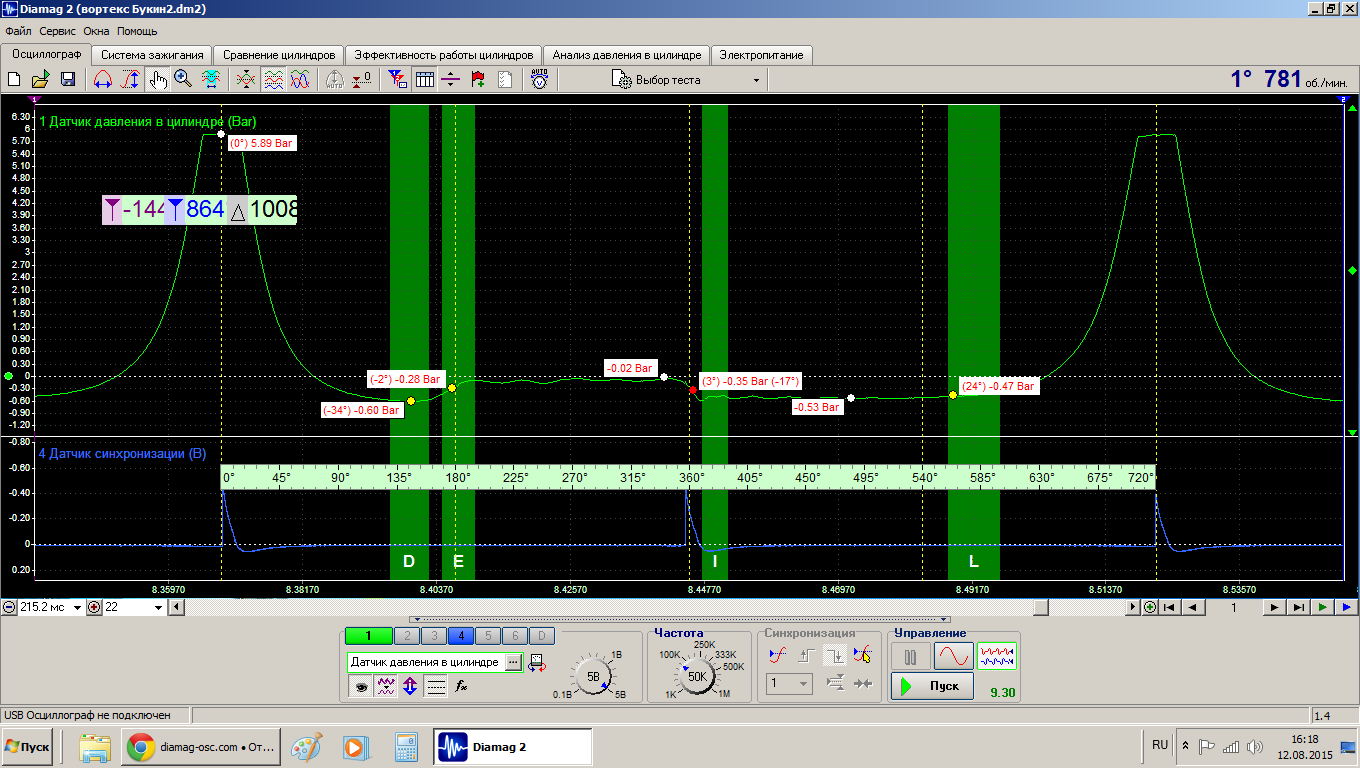
Task: Open sensor selection via the ellipsis button
Action: pos(513,662)
